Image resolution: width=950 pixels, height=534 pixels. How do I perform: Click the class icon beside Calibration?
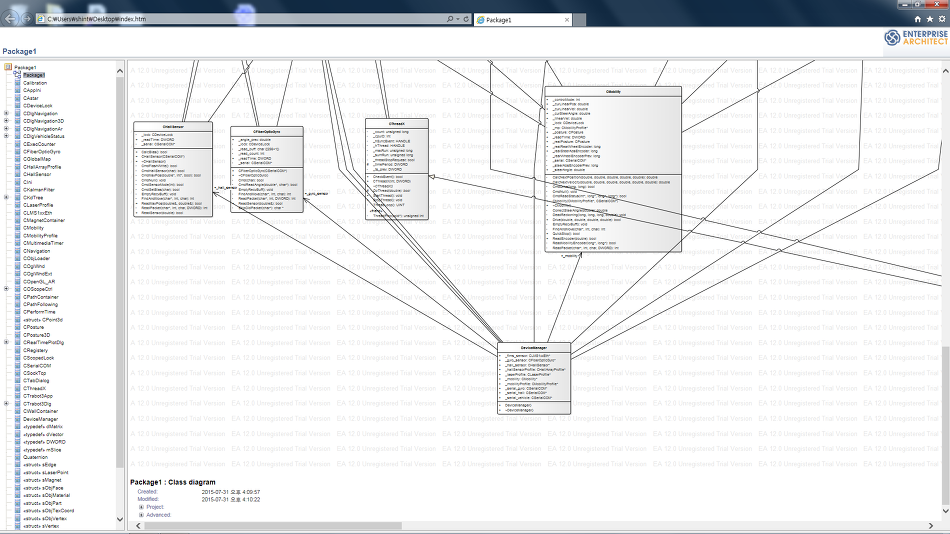coord(18,82)
